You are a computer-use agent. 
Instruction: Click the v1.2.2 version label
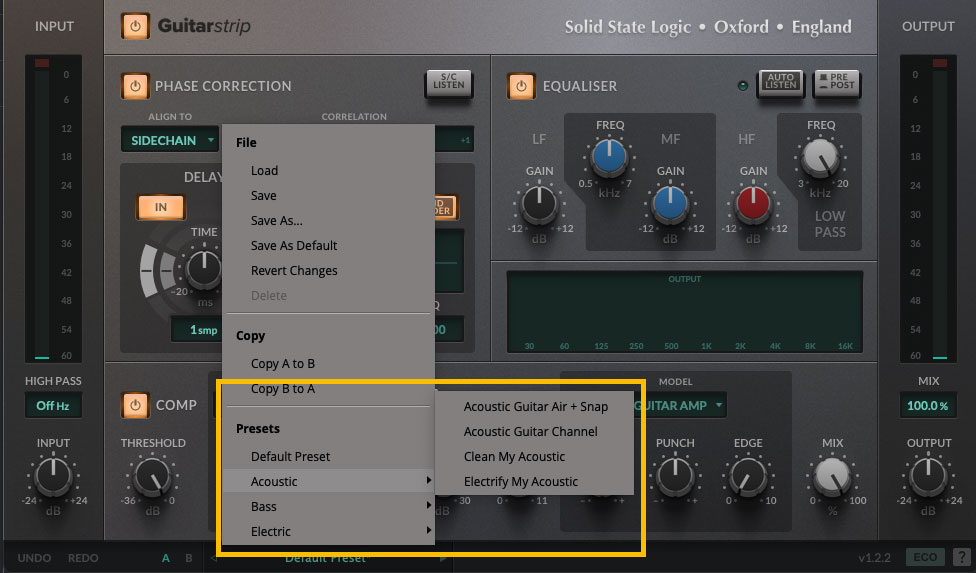point(875,558)
